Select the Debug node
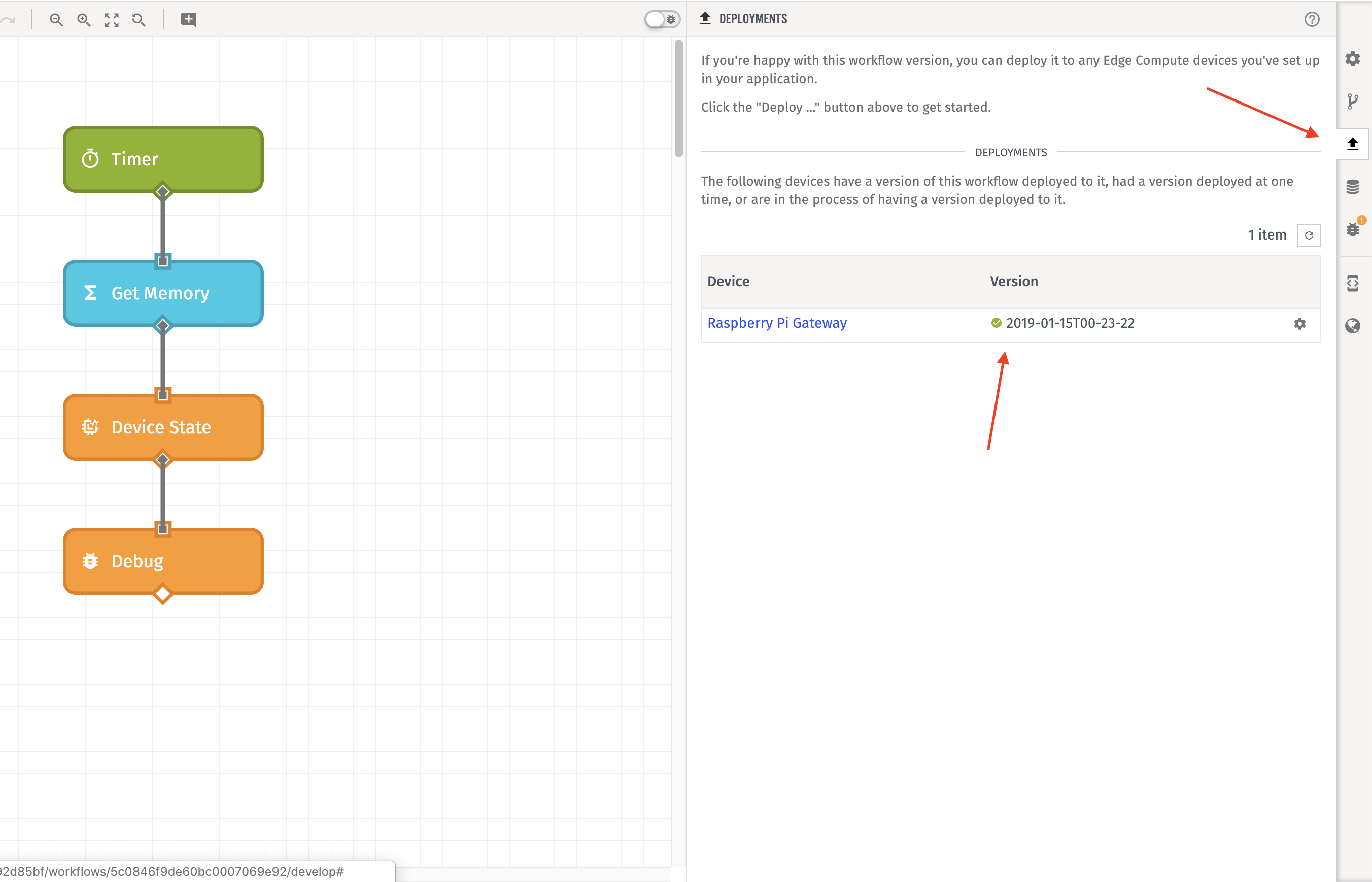 tap(163, 561)
